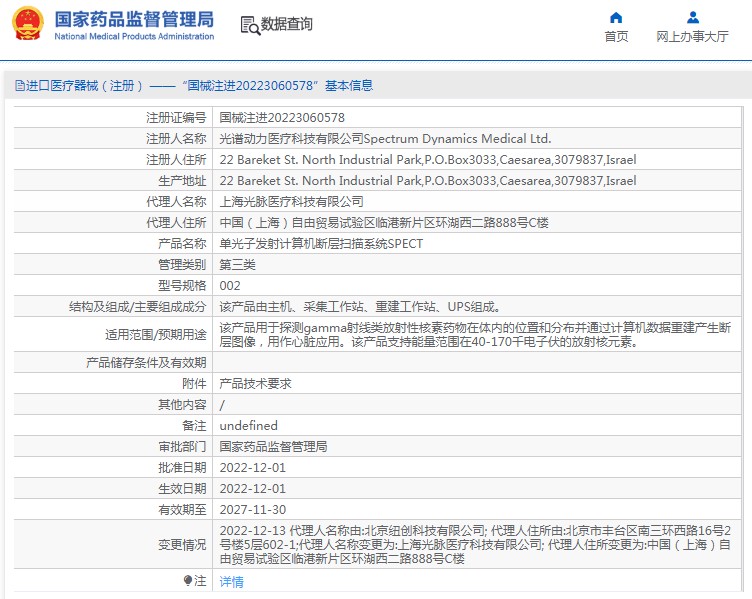Select 生效日期 value 2022-12-01
This screenshot has width=752, height=599.
point(253,489)
